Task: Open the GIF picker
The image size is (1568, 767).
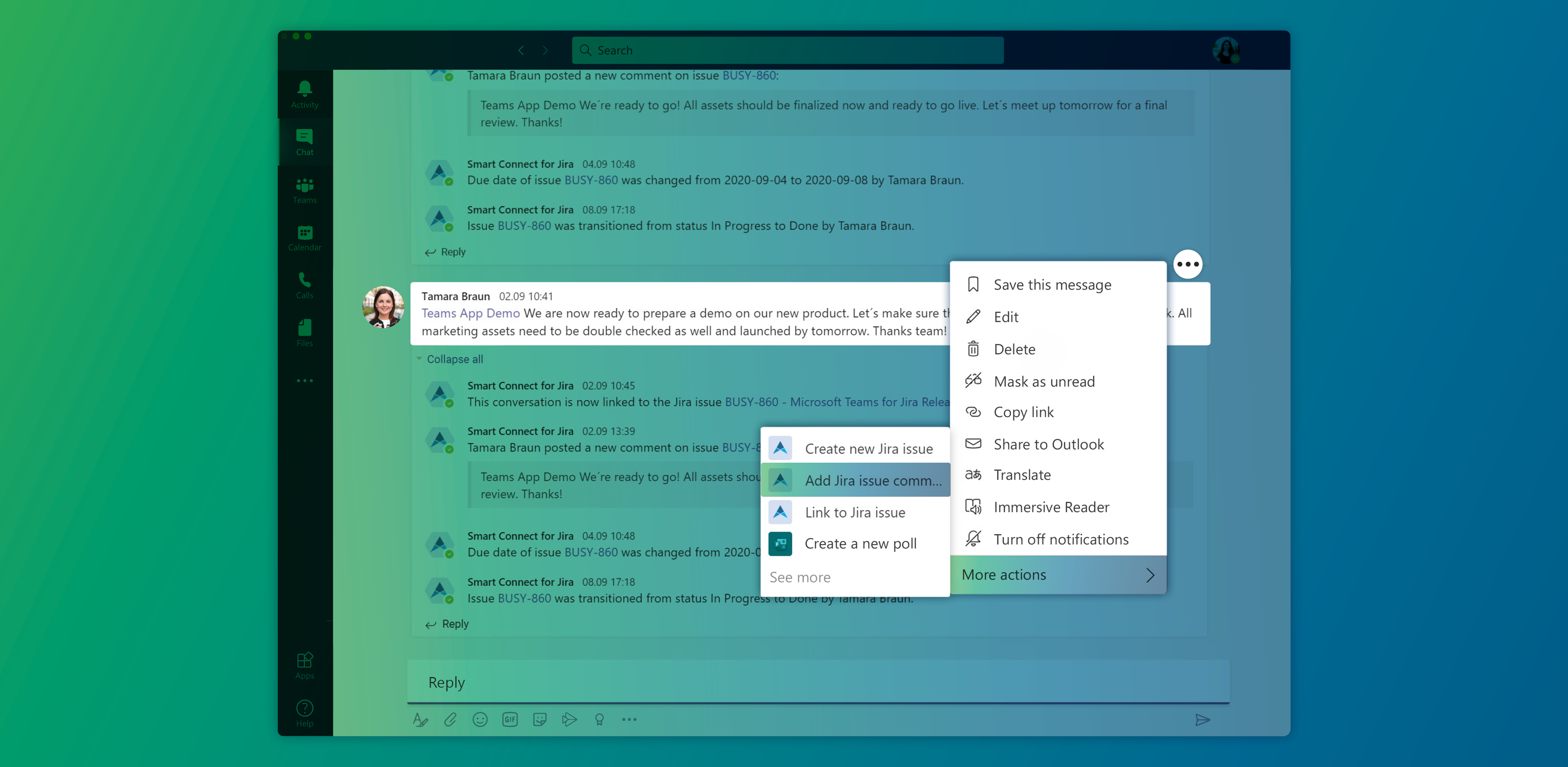Action: coord(509,720)
